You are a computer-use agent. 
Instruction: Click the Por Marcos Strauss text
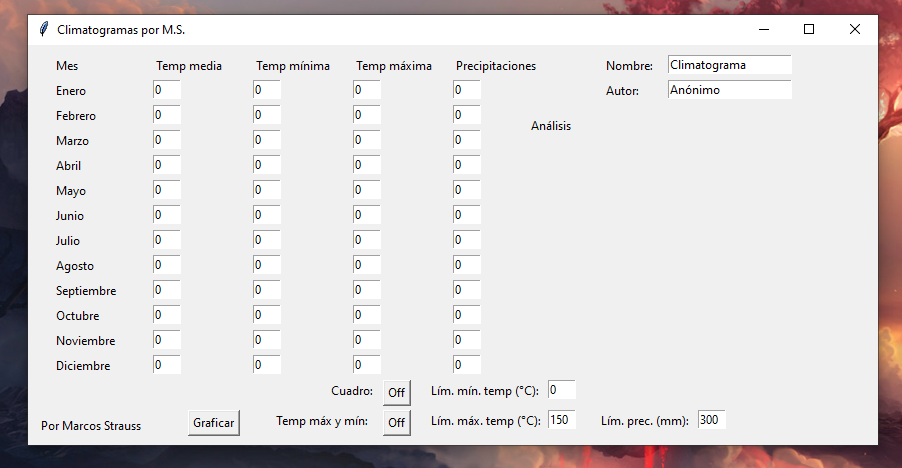click(91, 426)
